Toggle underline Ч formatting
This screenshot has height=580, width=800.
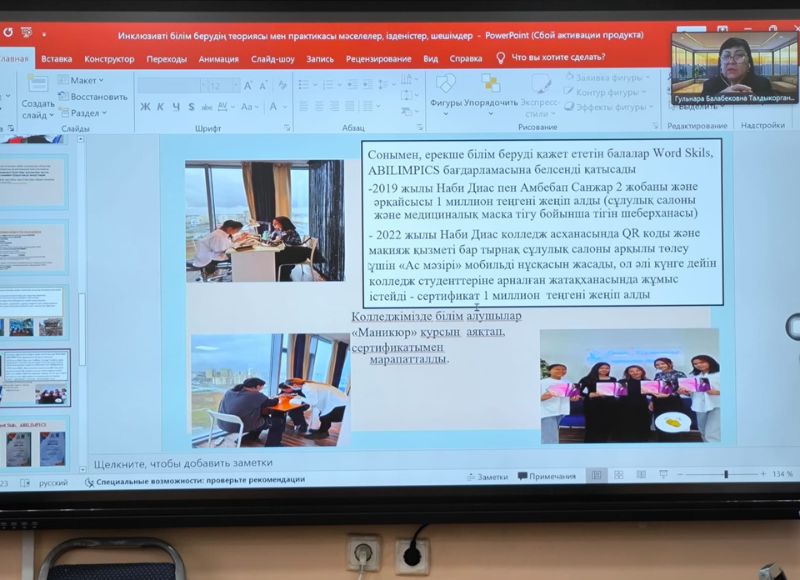pos(176,107)
